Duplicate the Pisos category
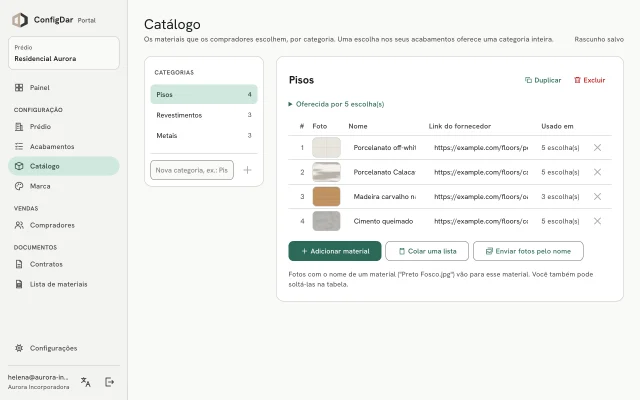This screenshot has height=400, width=640. click(x=543, y=80)
